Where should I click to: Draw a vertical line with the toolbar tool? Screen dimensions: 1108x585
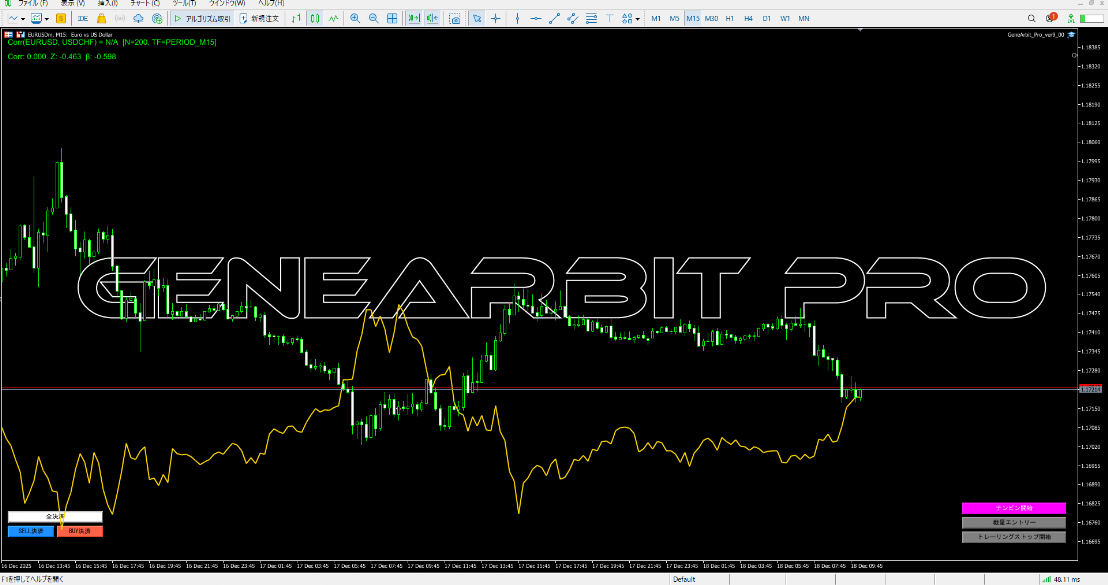(x=516, y=18)
